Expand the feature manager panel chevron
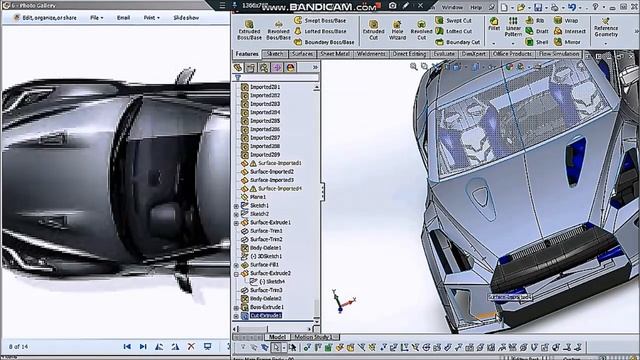The height and width of the screenshot is (360, 640). click(315, 67)
